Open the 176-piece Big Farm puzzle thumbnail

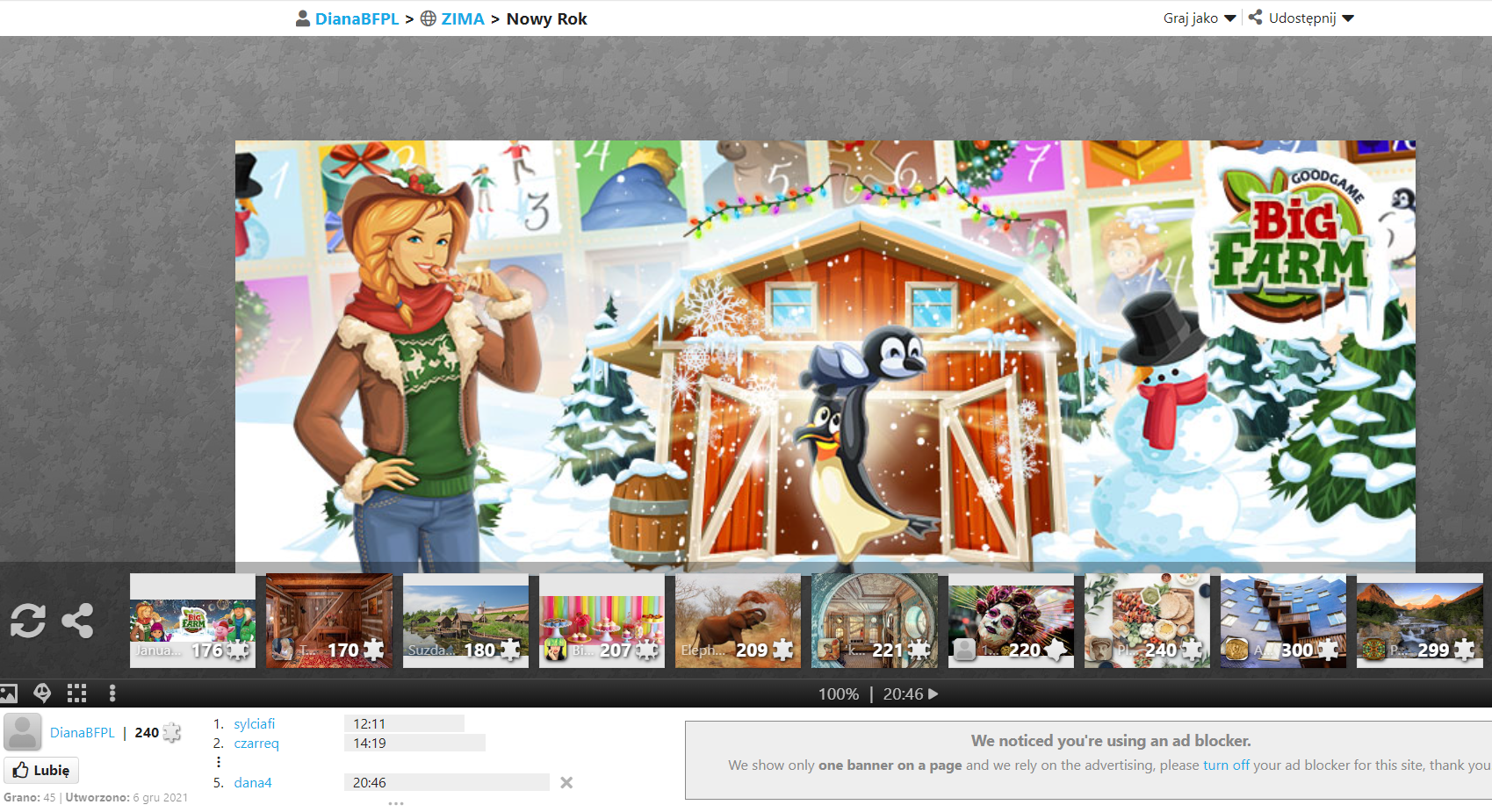pos(192,621)
